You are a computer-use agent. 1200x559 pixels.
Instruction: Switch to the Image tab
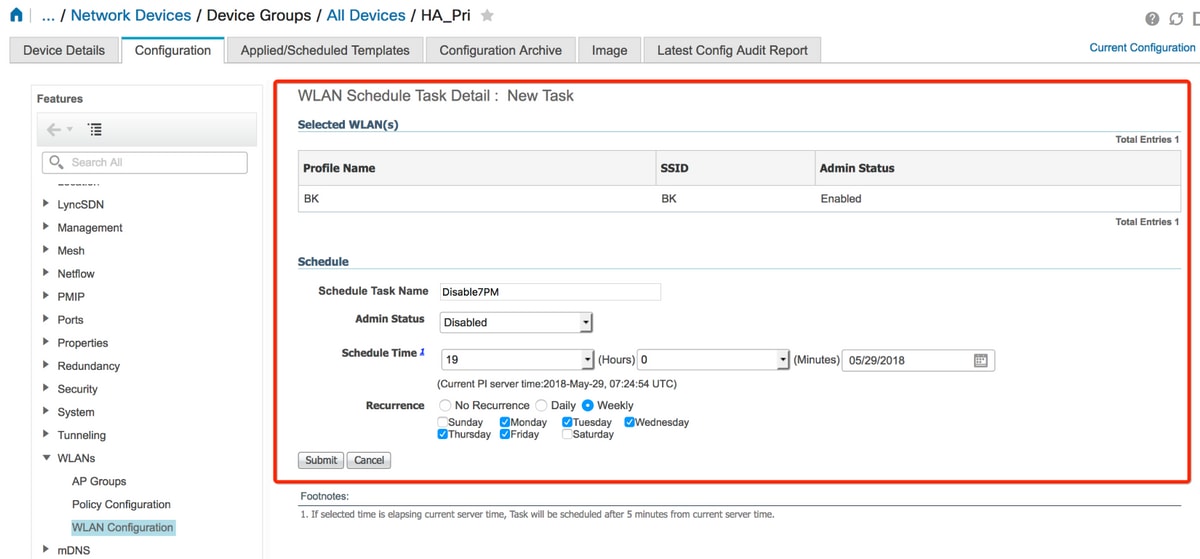click(x=609, y=50)
